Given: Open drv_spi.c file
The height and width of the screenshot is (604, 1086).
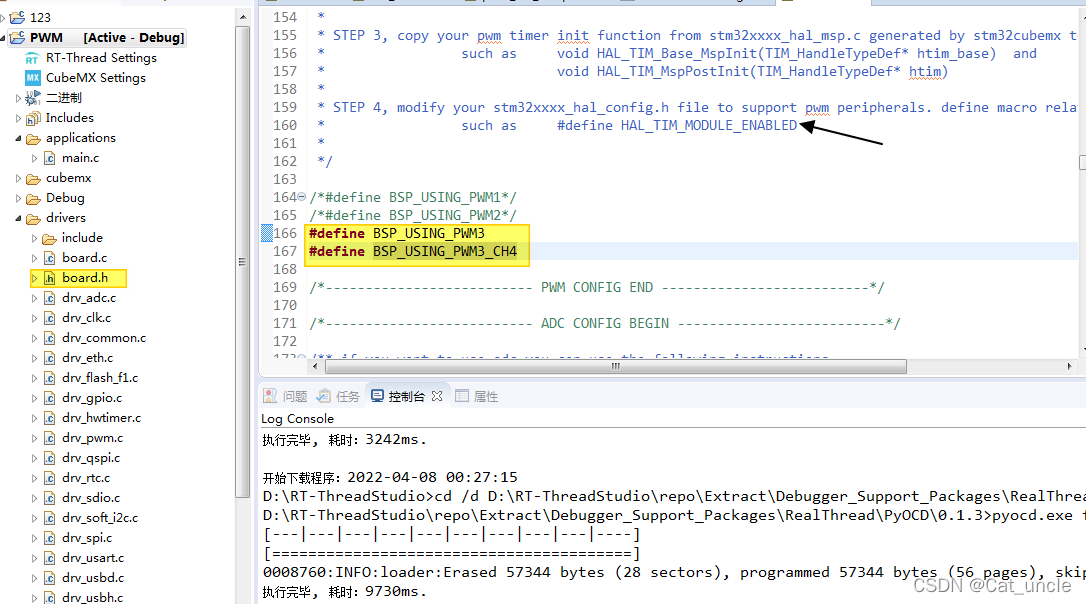Looking at the screenshot, I should [87, 538].
